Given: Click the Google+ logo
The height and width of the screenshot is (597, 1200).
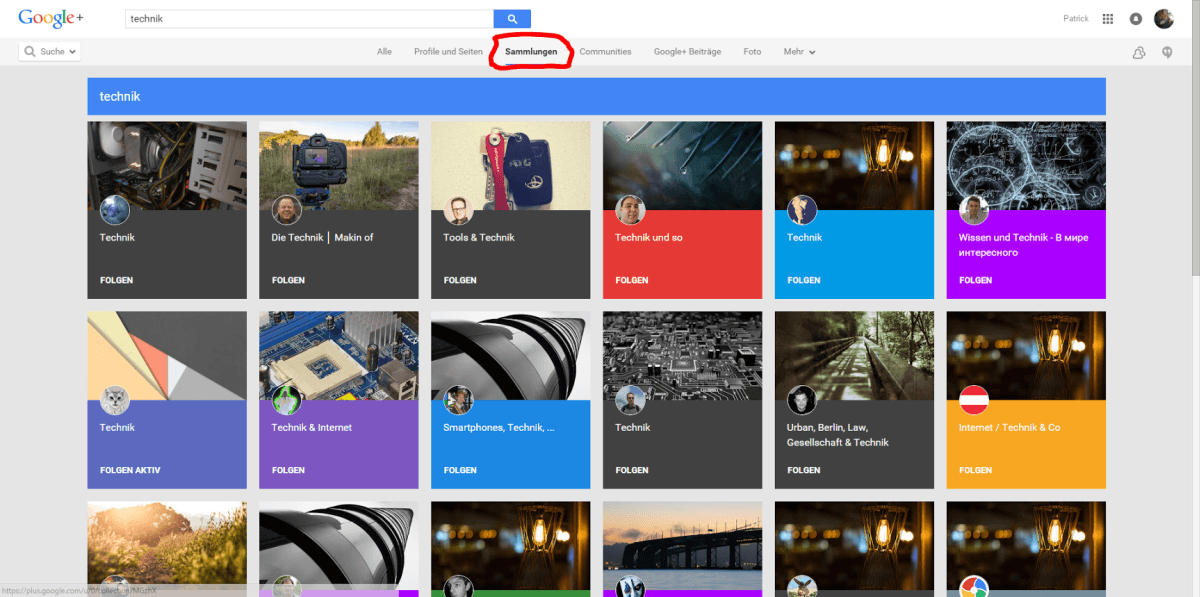Looking at the screenshot, I should 49,19.
